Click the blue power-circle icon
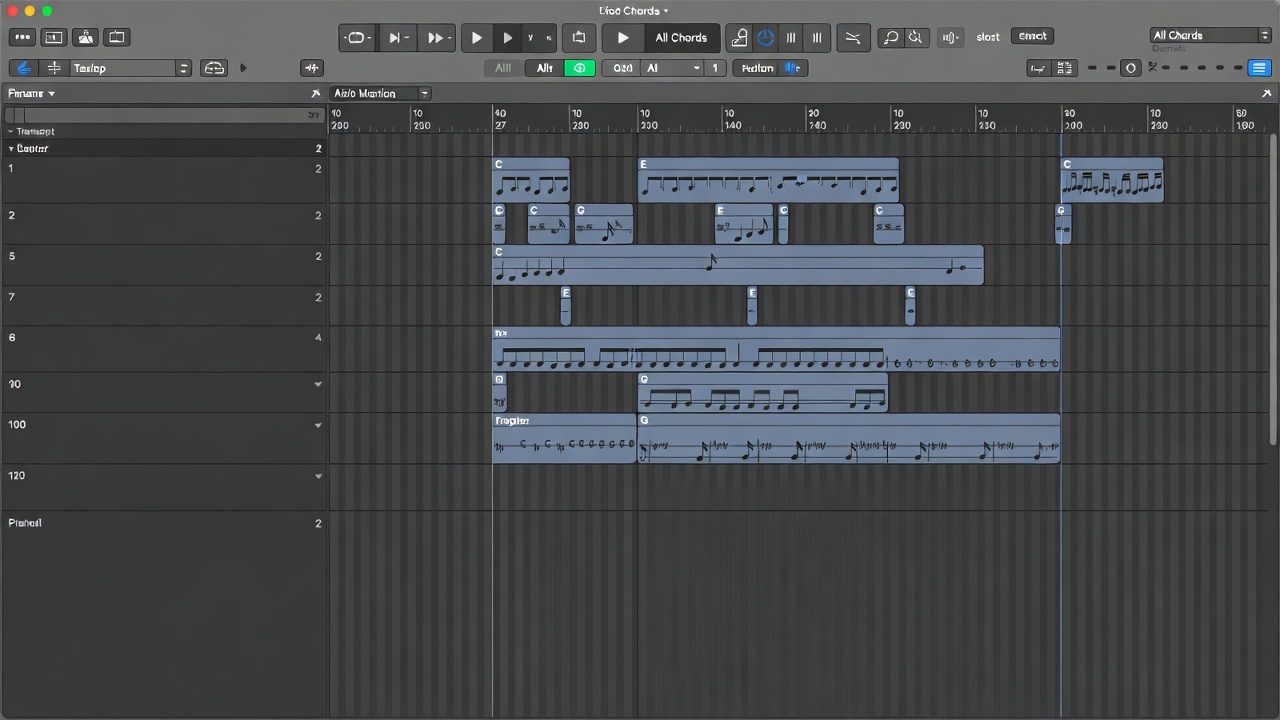Image resolution: width=1280 pixels, height=720 pixels. click(x=765, y=38)
